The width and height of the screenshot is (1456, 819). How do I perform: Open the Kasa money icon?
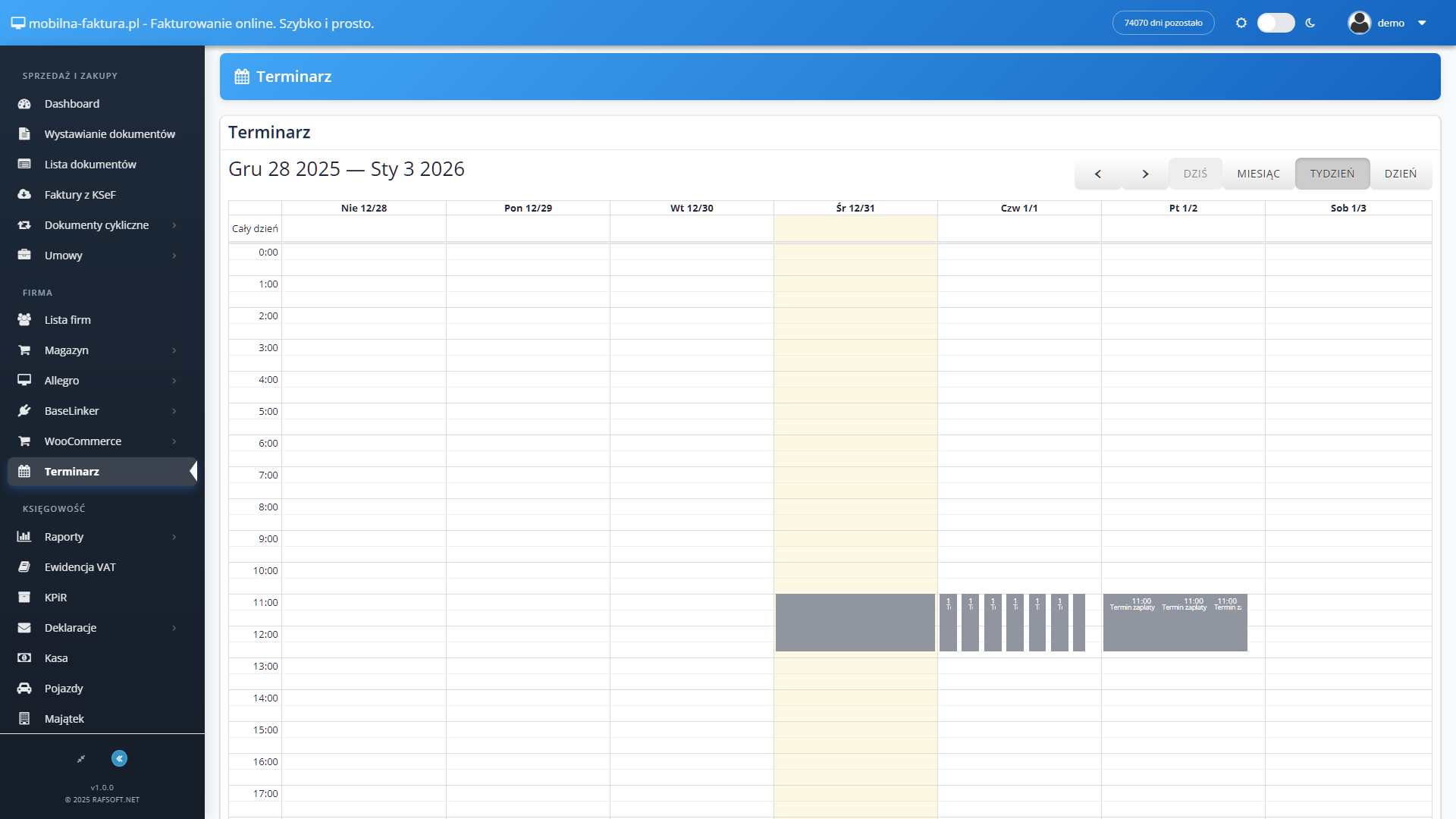[x=24, y=658]
